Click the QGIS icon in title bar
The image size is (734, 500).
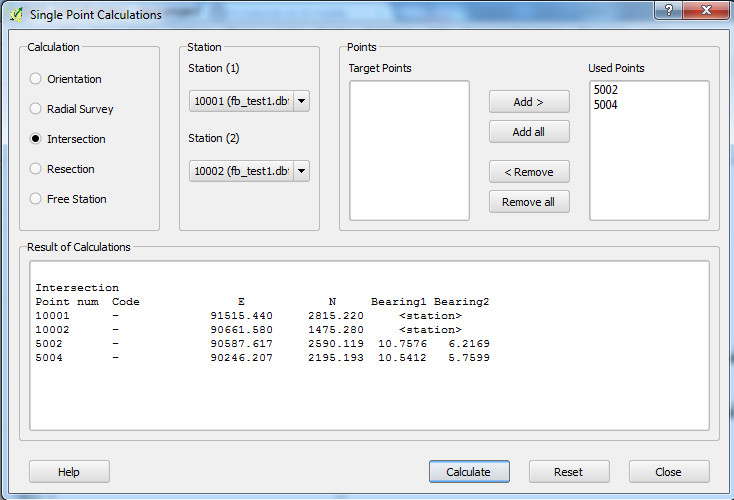[15, 14]
